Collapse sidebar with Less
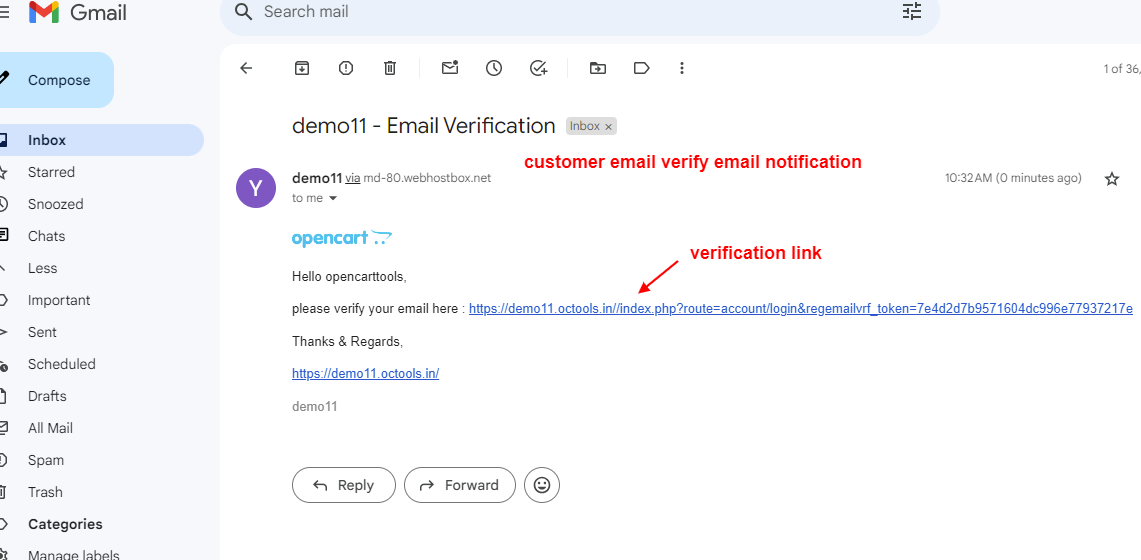1141x560 pixels. coord(42,268)
